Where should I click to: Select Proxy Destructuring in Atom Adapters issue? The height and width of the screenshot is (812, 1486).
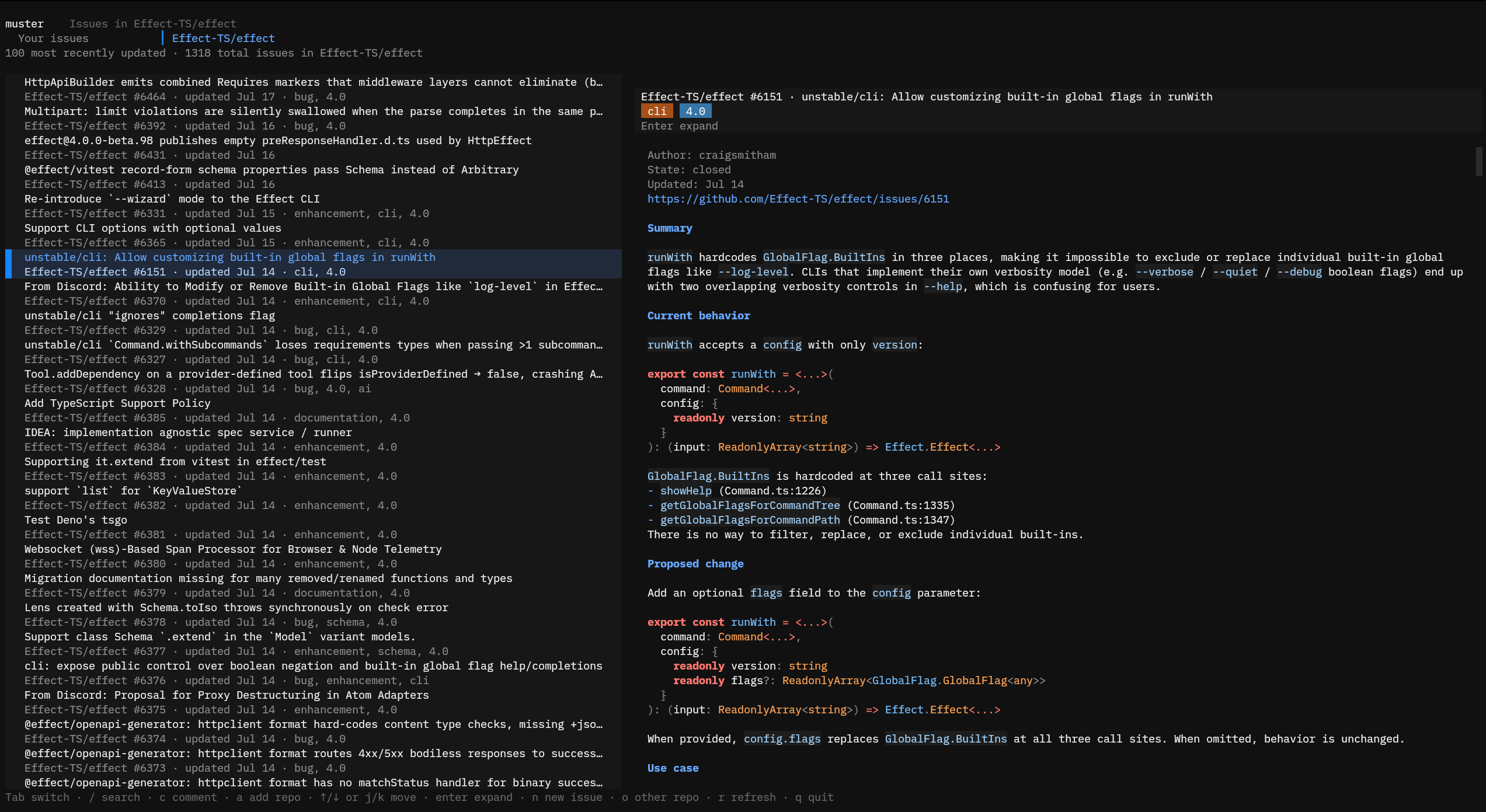pos(314,702)
